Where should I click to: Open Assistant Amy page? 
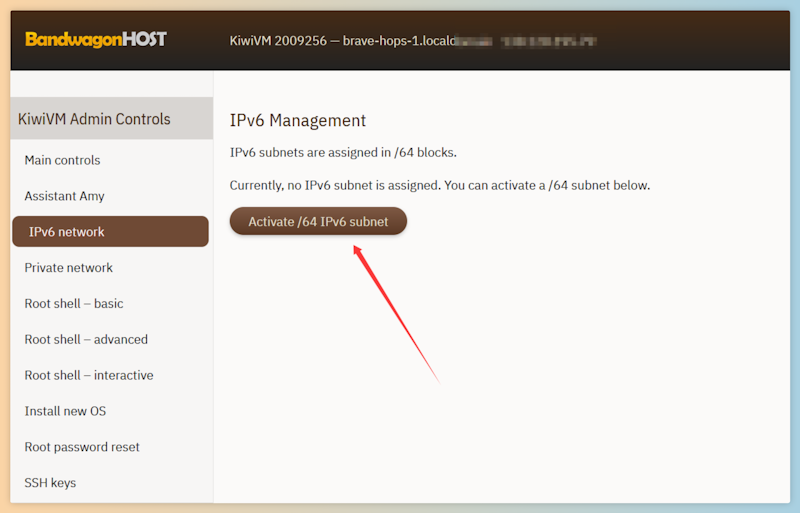[x=64, y=196]
